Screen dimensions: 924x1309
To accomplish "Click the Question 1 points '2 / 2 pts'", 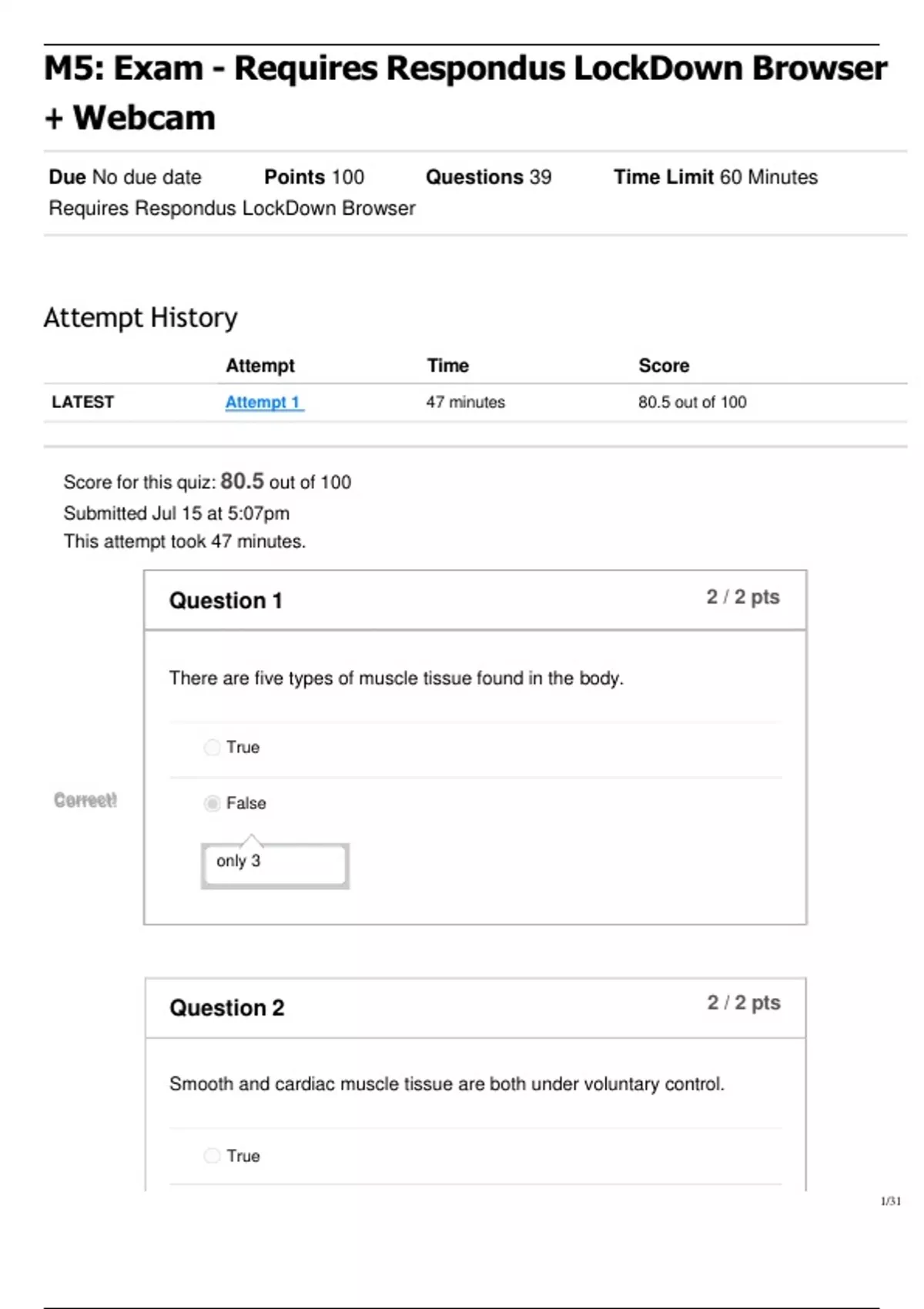I will pyautogui.click(x=742, y=598).
